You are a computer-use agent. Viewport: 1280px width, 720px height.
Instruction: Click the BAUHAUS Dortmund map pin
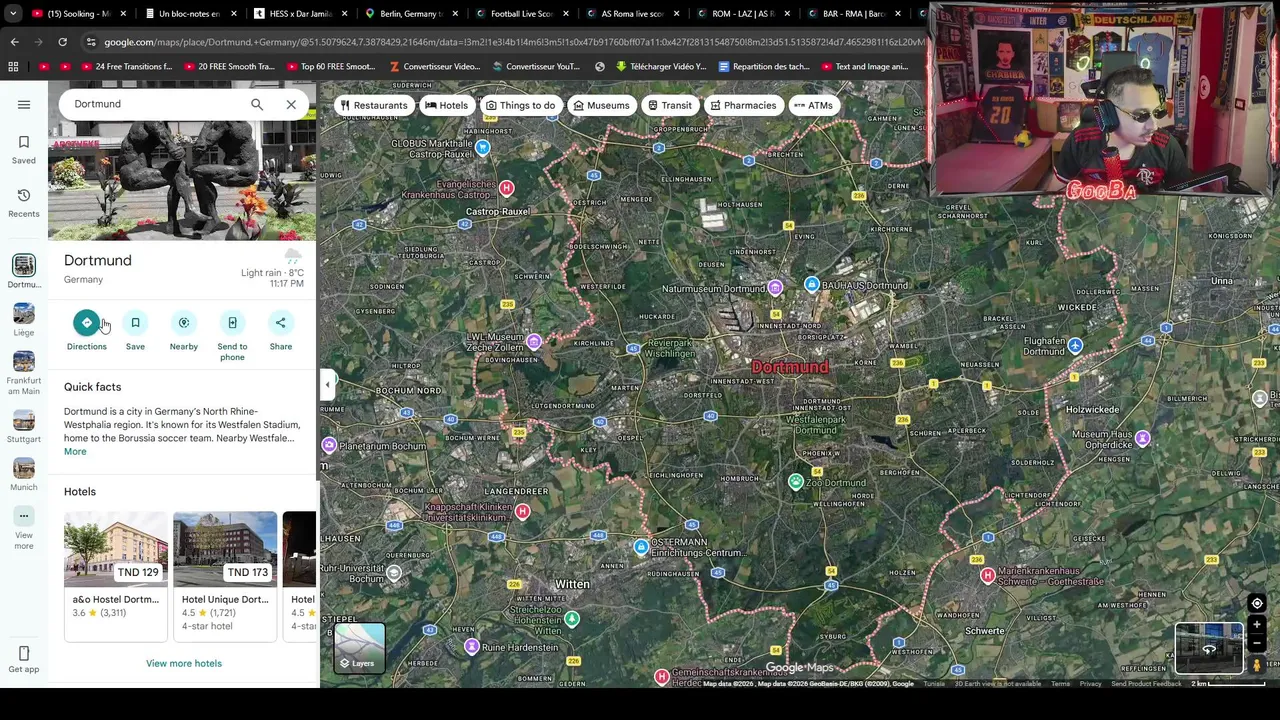(812, 286)
